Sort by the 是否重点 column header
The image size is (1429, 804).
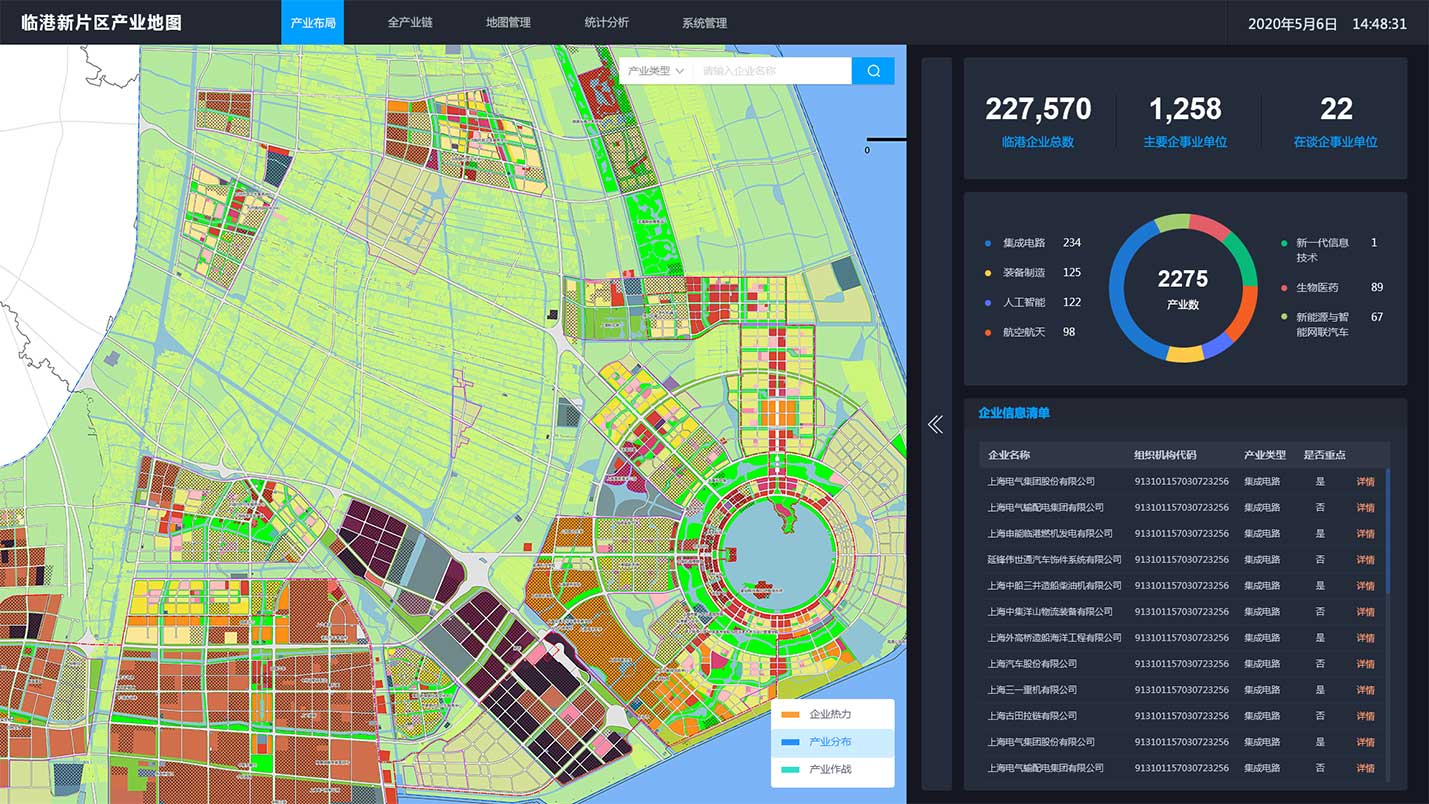coord(1324,455)
